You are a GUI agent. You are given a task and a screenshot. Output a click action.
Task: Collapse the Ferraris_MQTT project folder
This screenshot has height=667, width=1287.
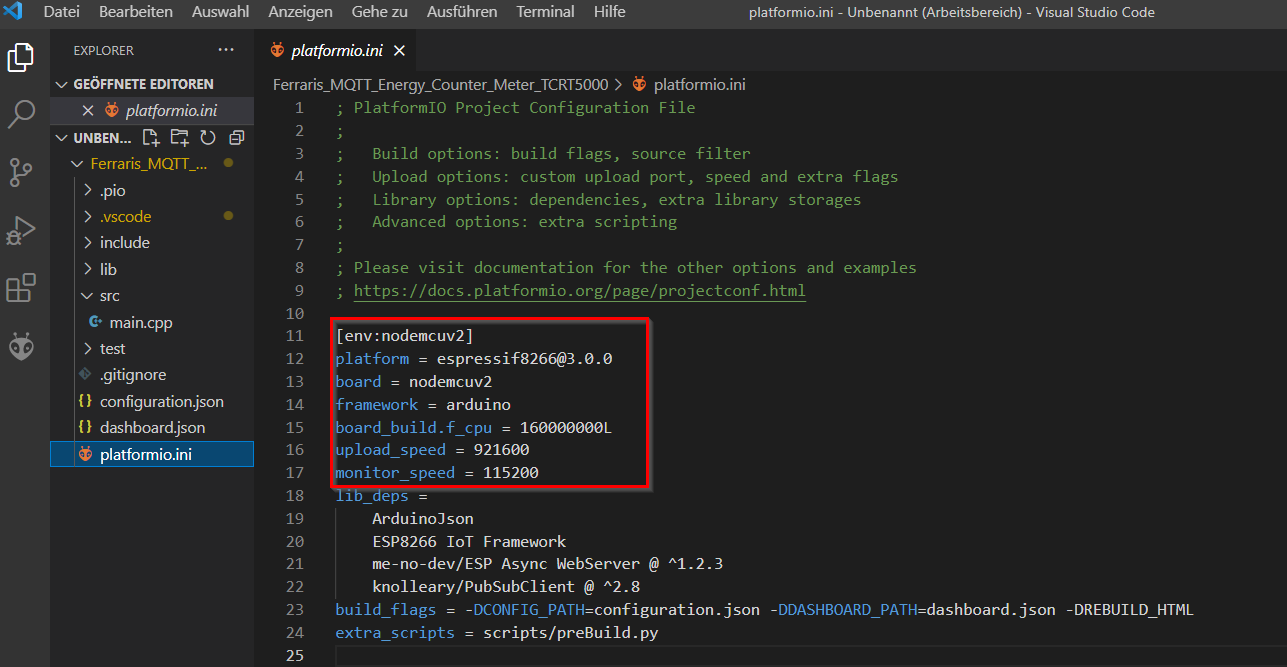click(x=77, y=164)
